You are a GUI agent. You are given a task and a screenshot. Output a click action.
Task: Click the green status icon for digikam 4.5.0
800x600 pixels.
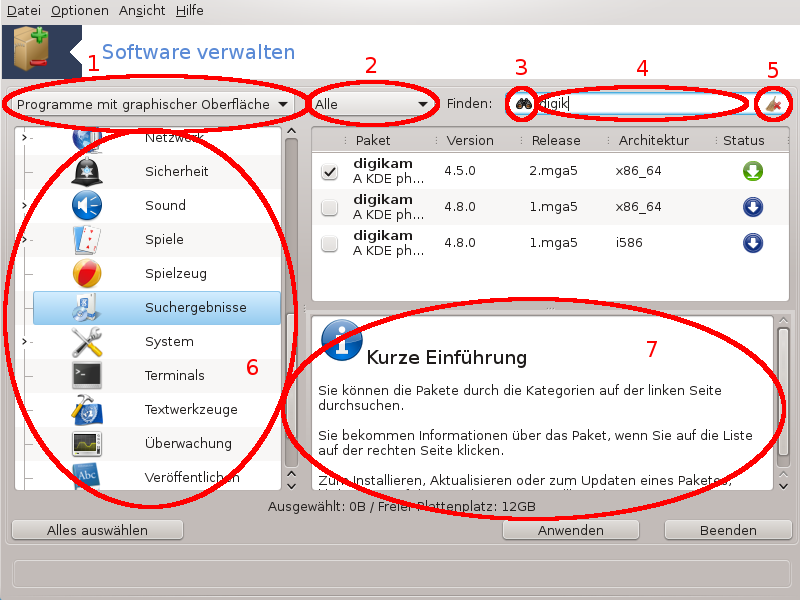pos(753,171)
